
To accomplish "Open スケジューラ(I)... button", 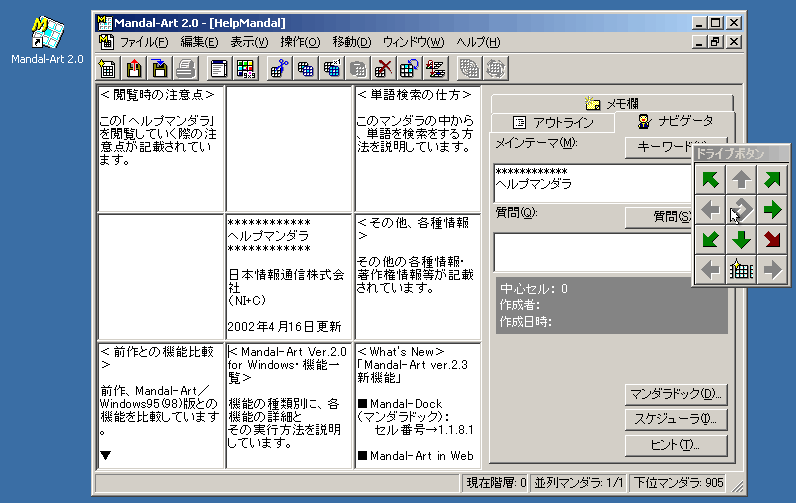I will (x=676, y=420).
